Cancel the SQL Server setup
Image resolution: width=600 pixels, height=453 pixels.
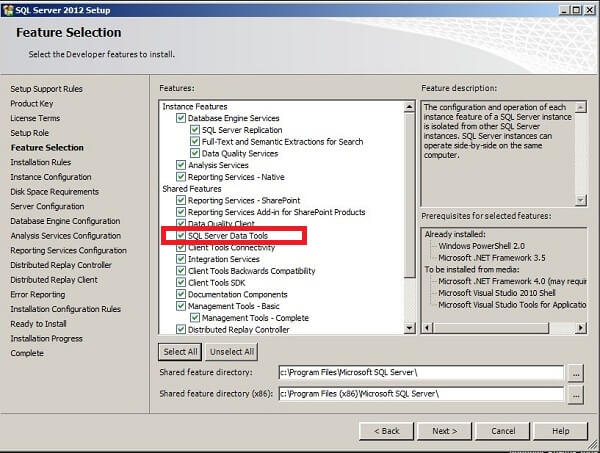coord(503,431)
